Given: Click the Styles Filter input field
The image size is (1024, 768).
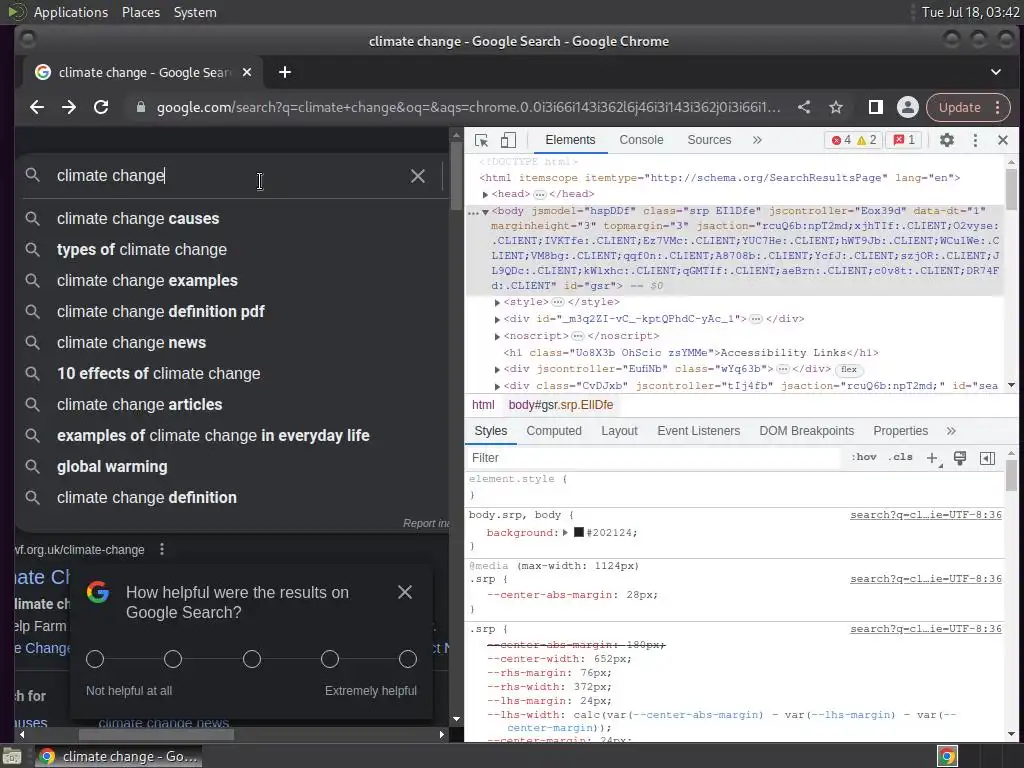Looking at the screenshot, I should 655,458.
